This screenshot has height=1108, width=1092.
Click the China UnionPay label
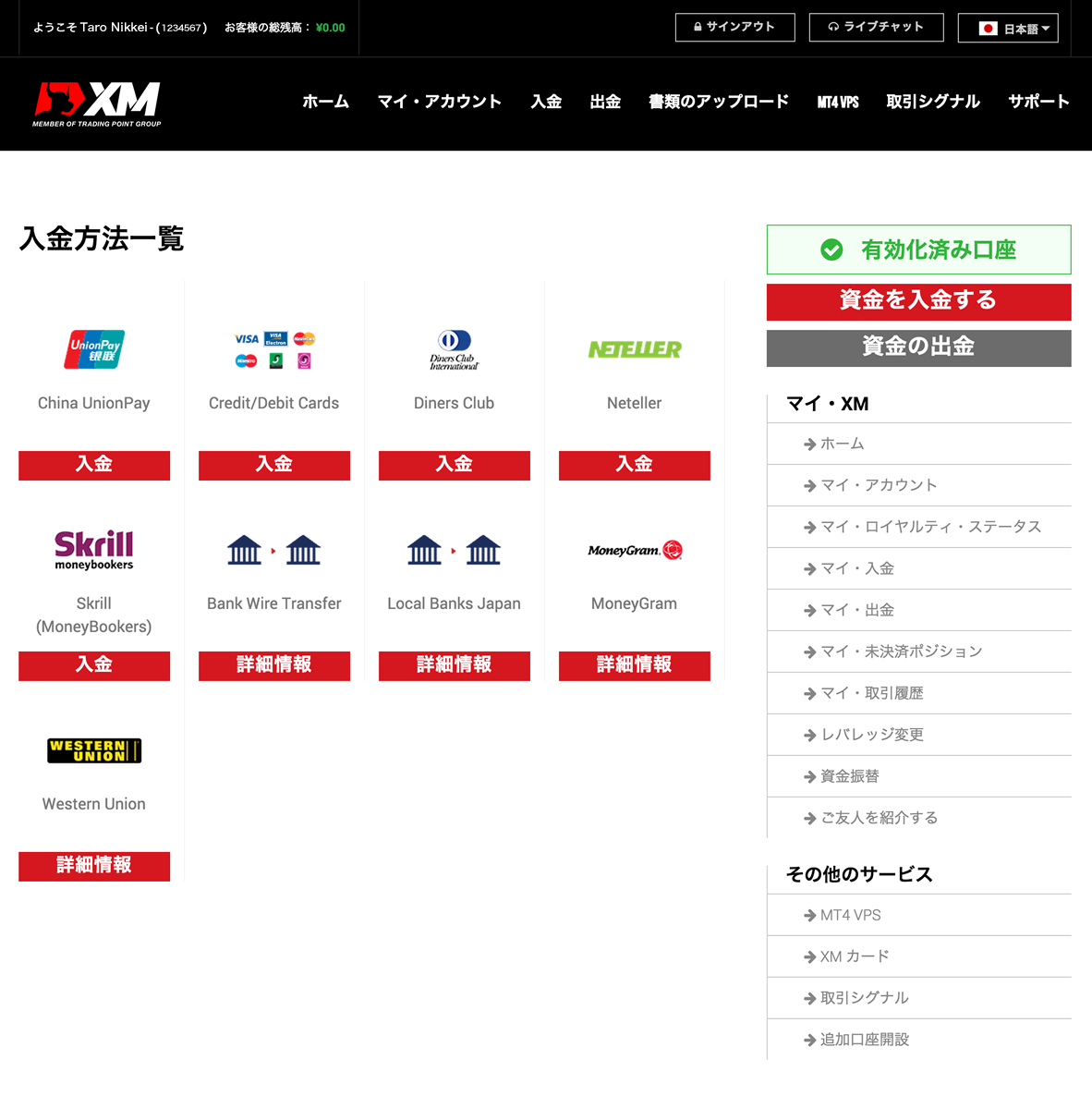click(x=94, y=404)
